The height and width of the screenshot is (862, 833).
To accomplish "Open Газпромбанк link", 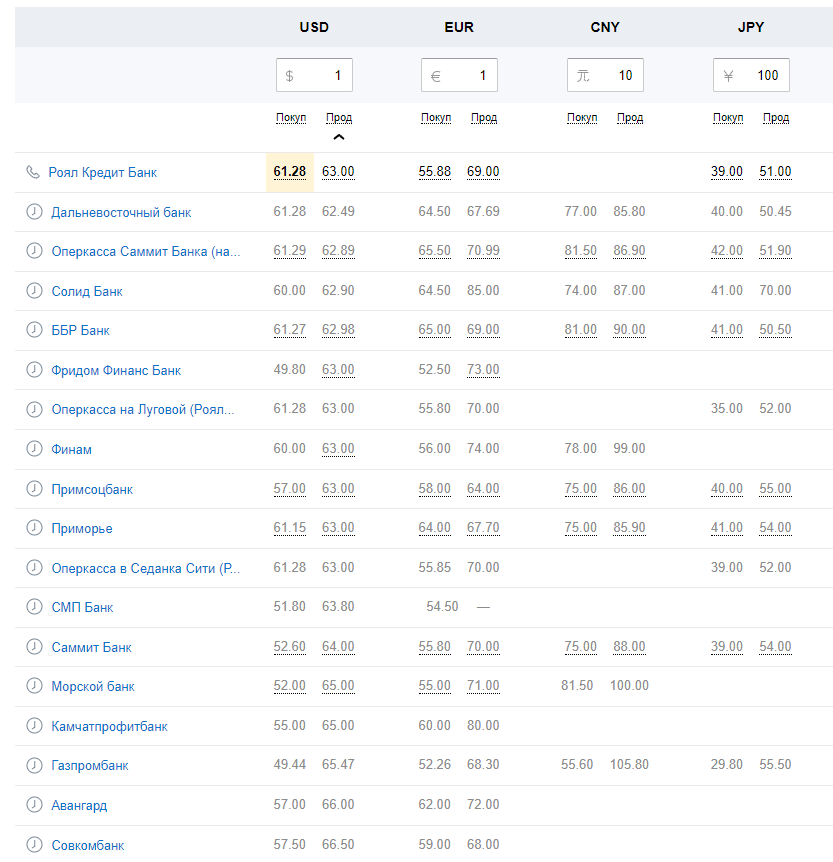I will 90,766.
